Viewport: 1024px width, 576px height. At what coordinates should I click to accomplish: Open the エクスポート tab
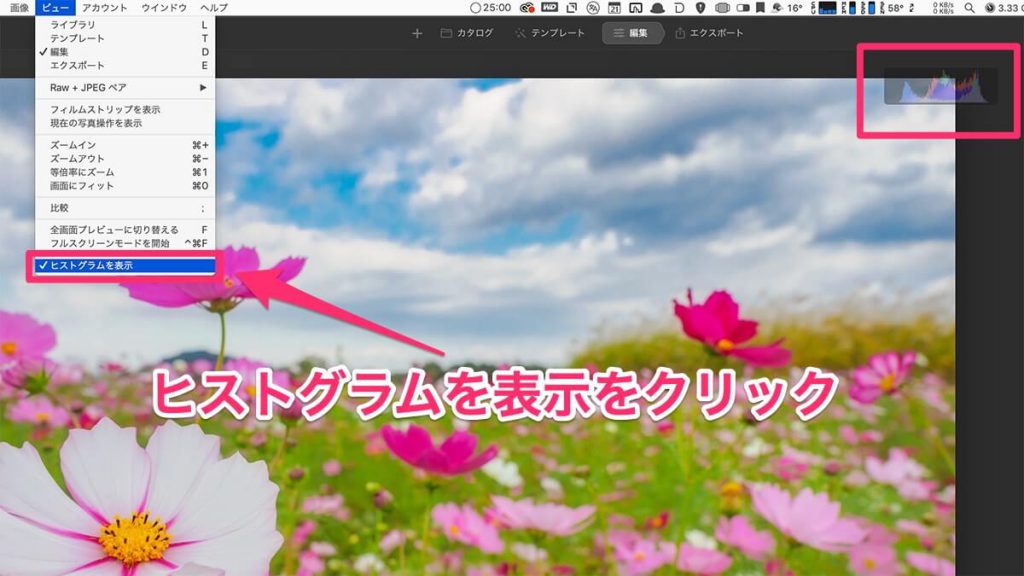tap(709, 33)
